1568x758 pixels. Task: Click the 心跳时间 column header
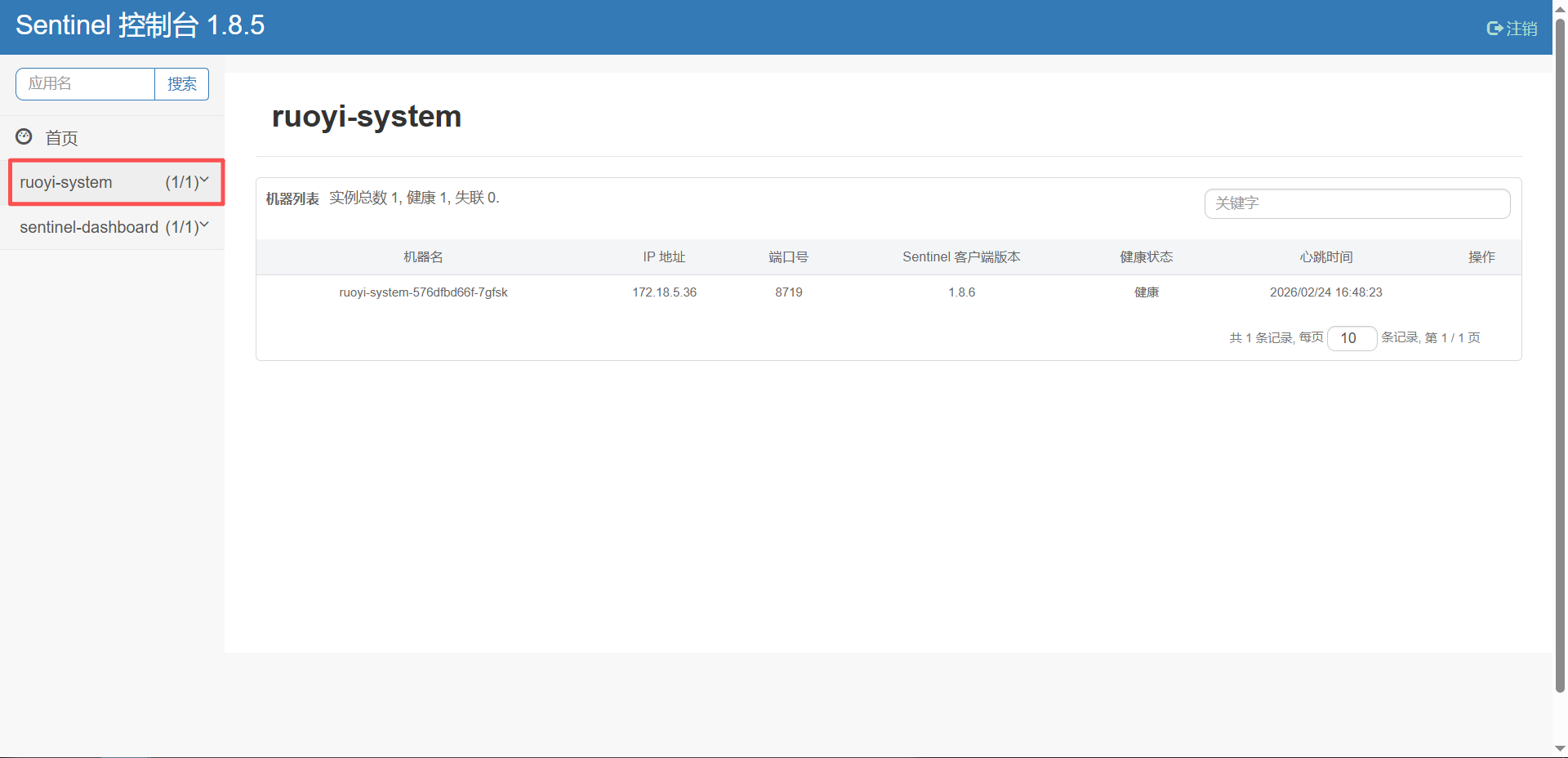click(1326, 257)
